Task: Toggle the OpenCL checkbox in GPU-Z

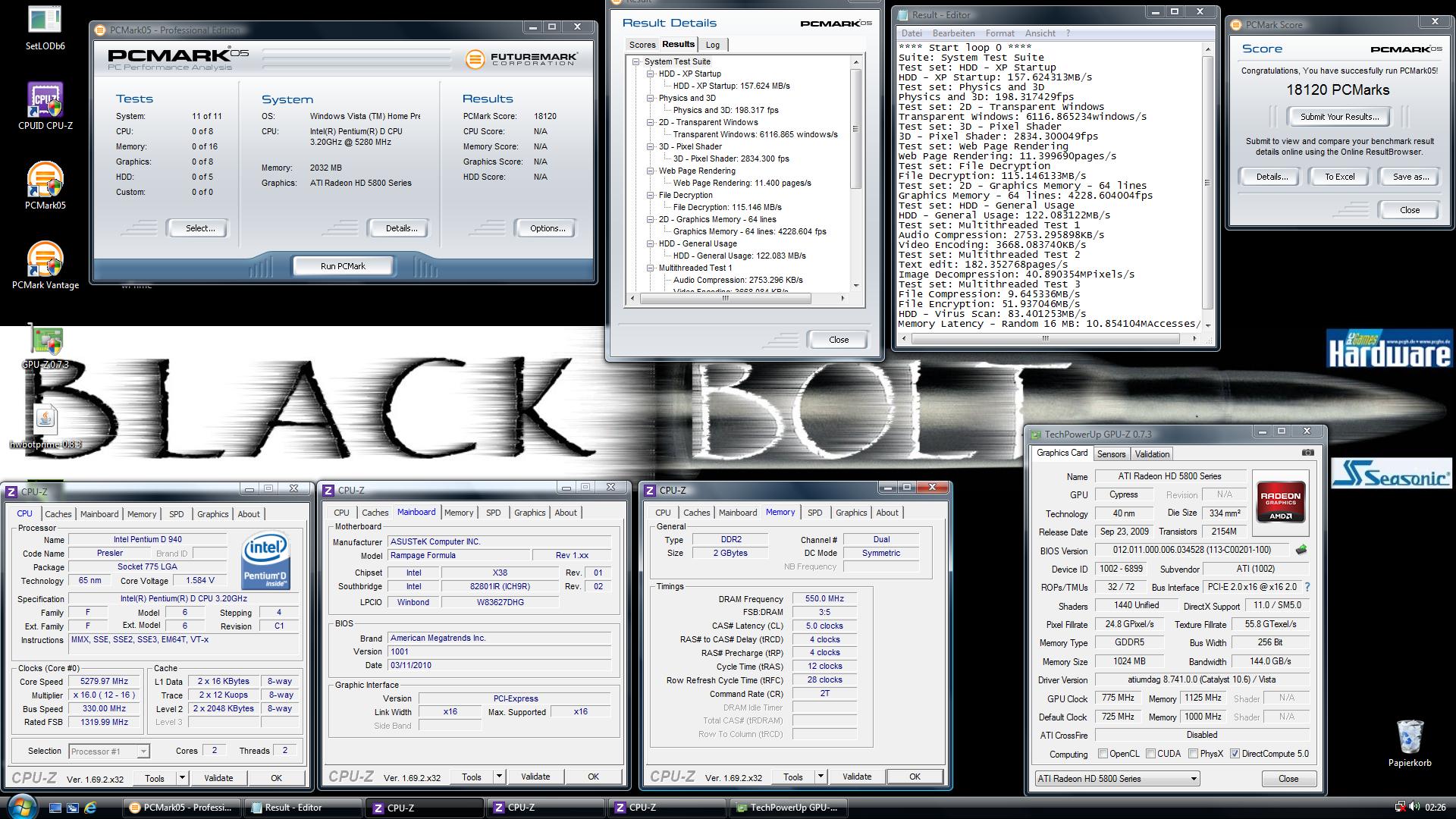Action: click(x=1103, y=754)
